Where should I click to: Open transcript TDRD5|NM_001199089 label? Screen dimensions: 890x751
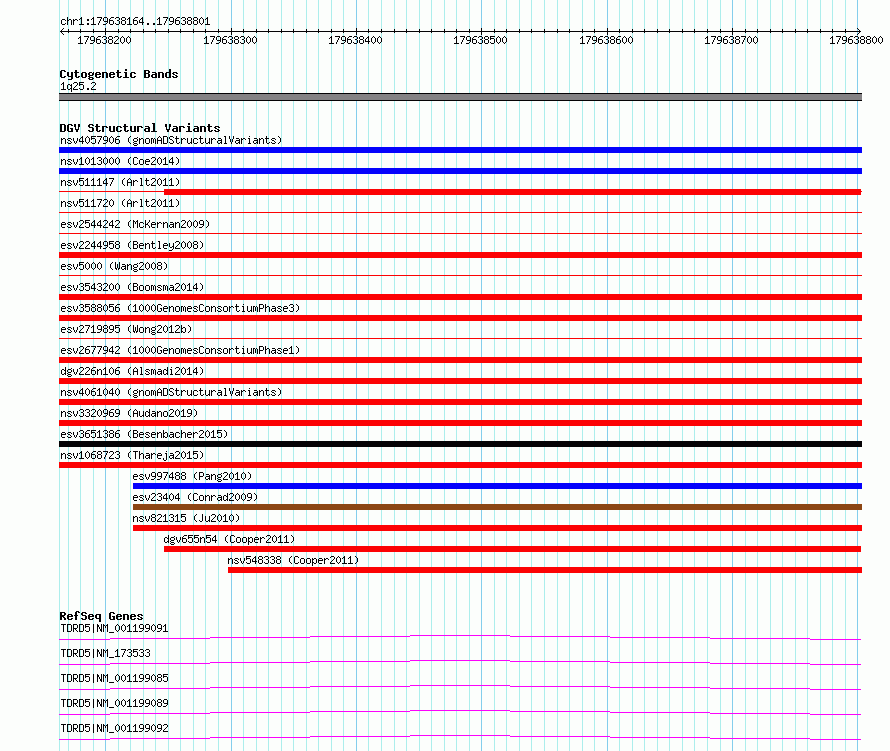pyautogui.click(x=114, y=703)
